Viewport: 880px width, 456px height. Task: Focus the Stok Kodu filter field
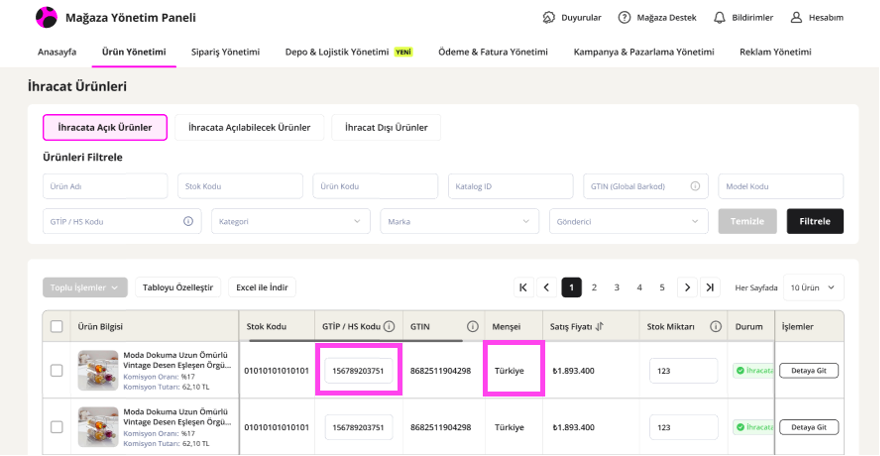tap(240, 186)
